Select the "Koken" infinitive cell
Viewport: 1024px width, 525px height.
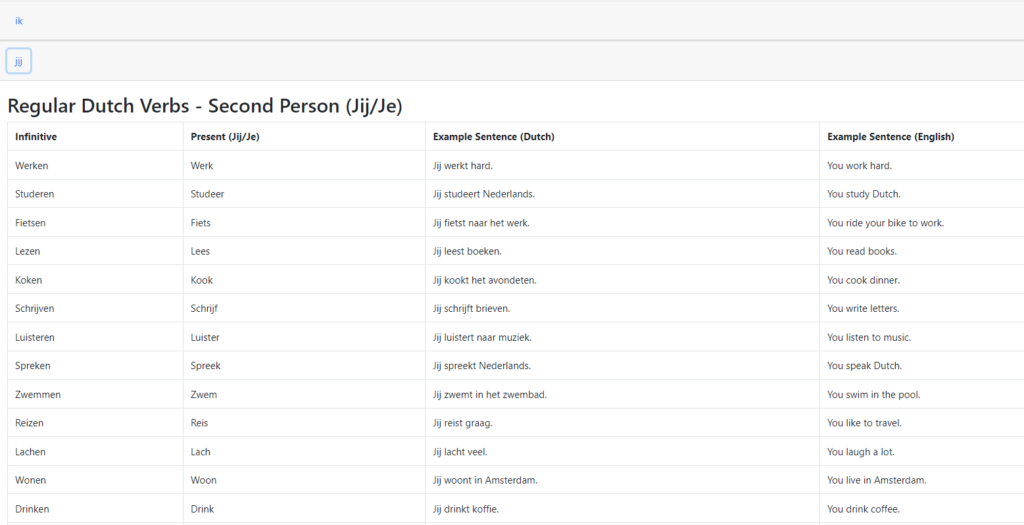pyautogui.click(x=29, y=281)
